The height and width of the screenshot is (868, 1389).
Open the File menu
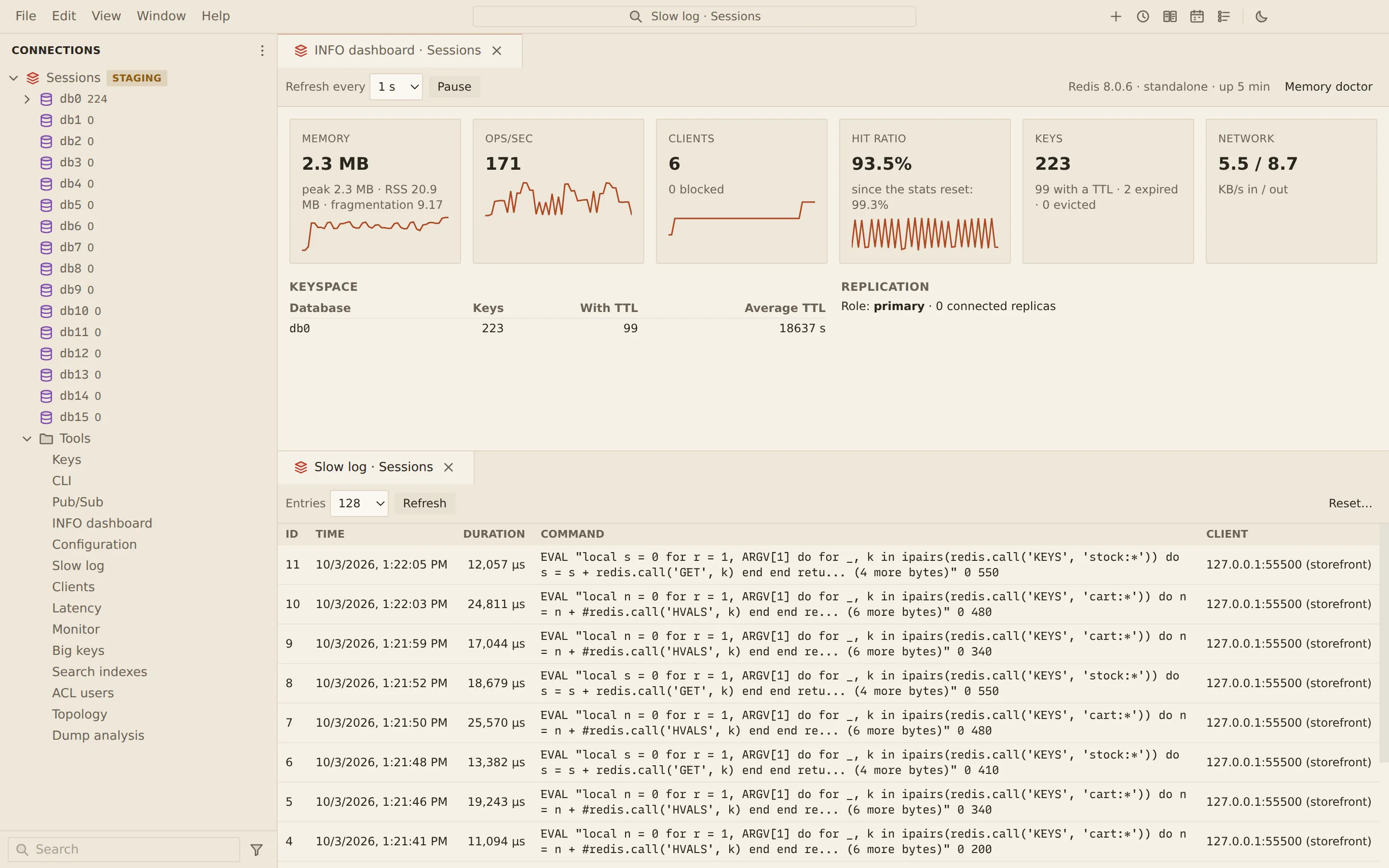26,16
